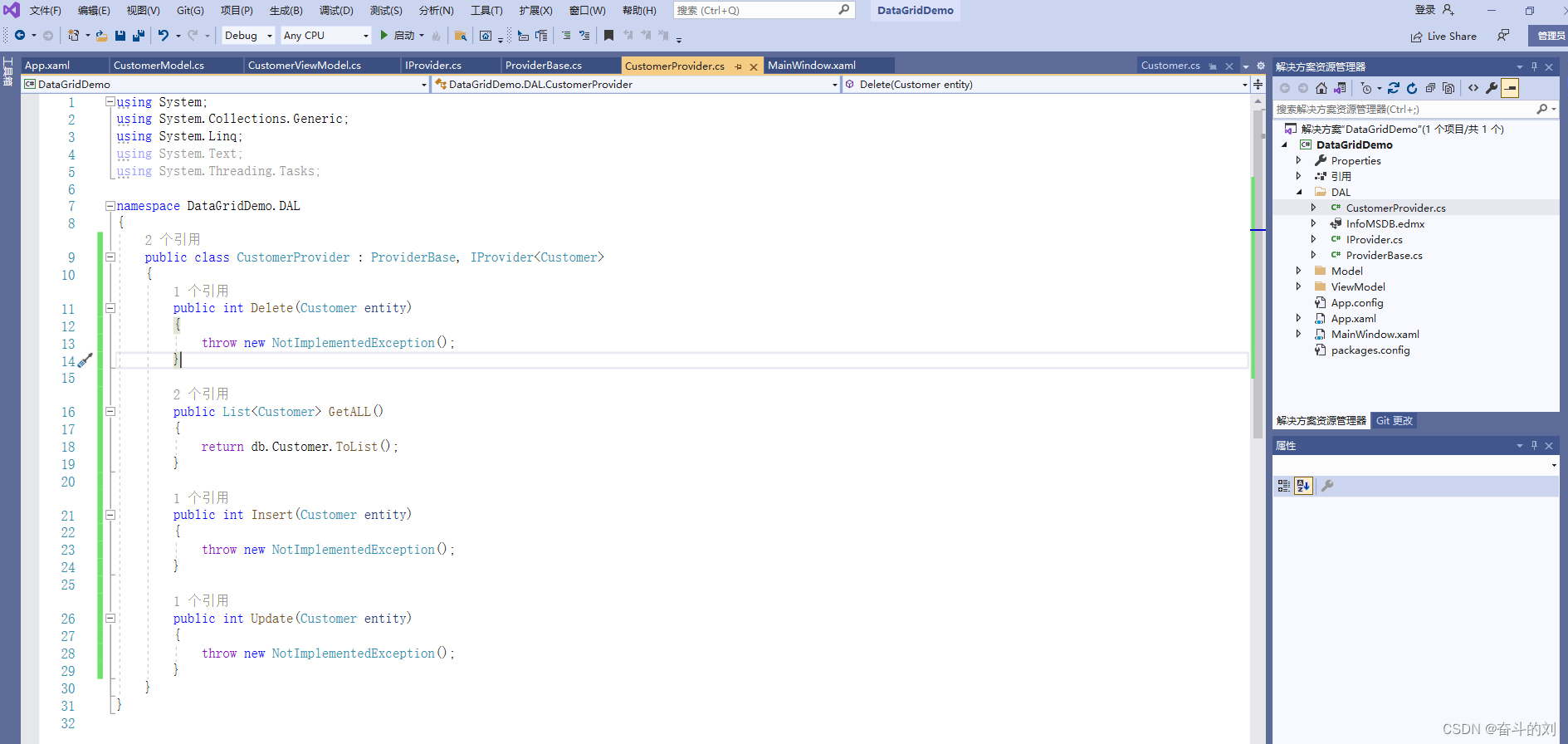Click the 管理员 button at the top right

point(1549,36)
